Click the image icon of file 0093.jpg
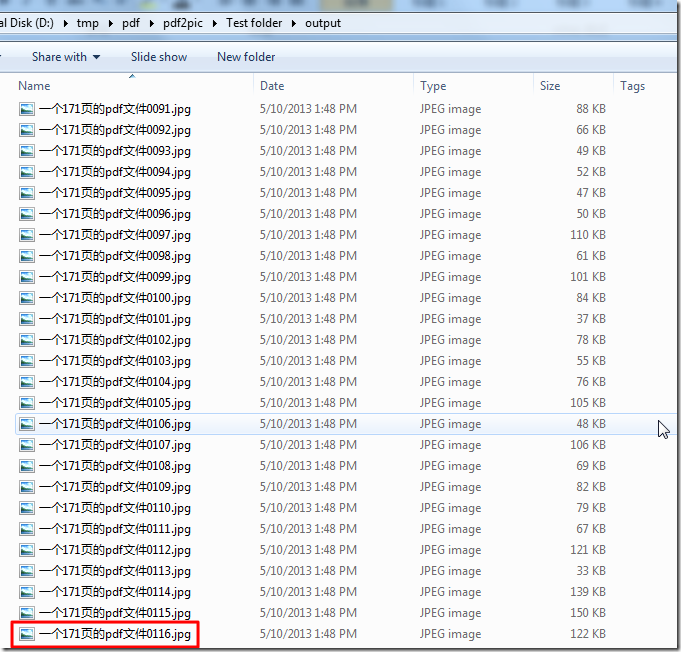This screenshot has width=681, height=652. pos(26,151)
